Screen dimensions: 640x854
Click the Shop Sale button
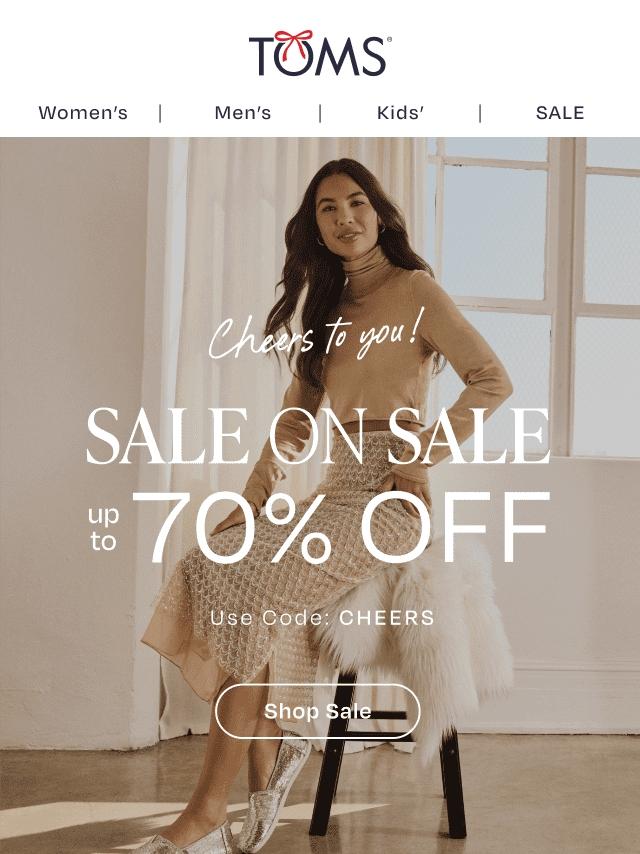pyautogui.click(x=318, y=711)
